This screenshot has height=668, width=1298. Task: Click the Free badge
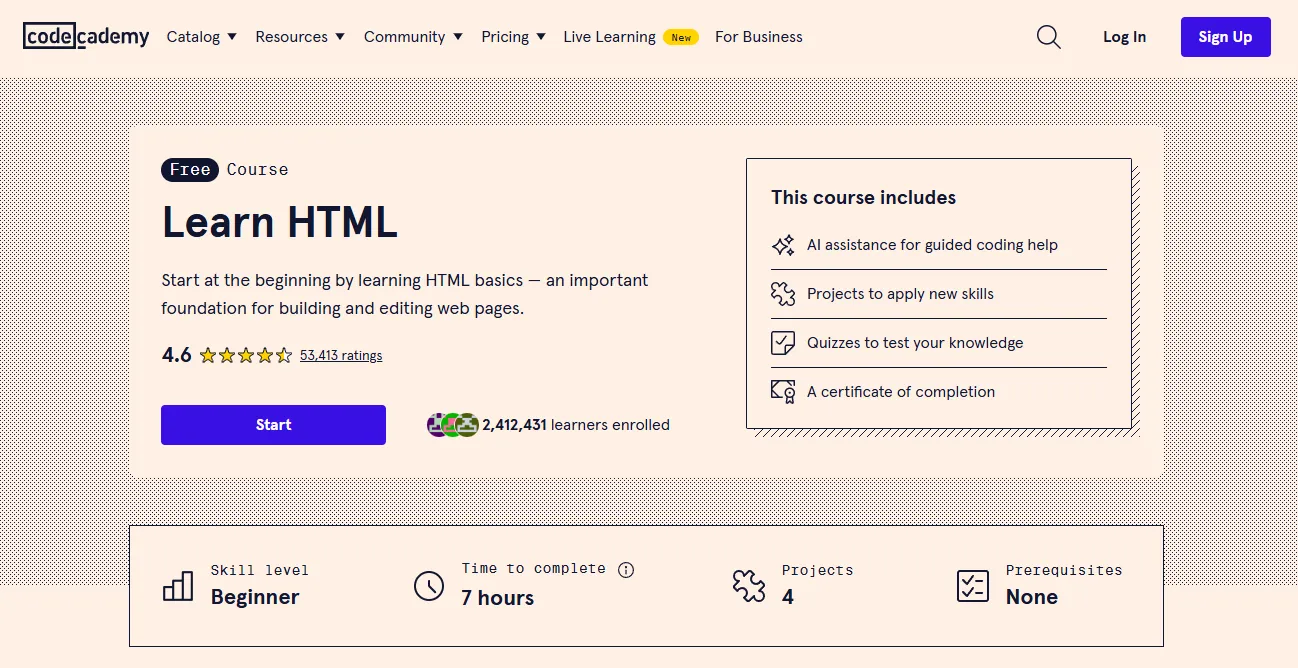coord(190,170)
